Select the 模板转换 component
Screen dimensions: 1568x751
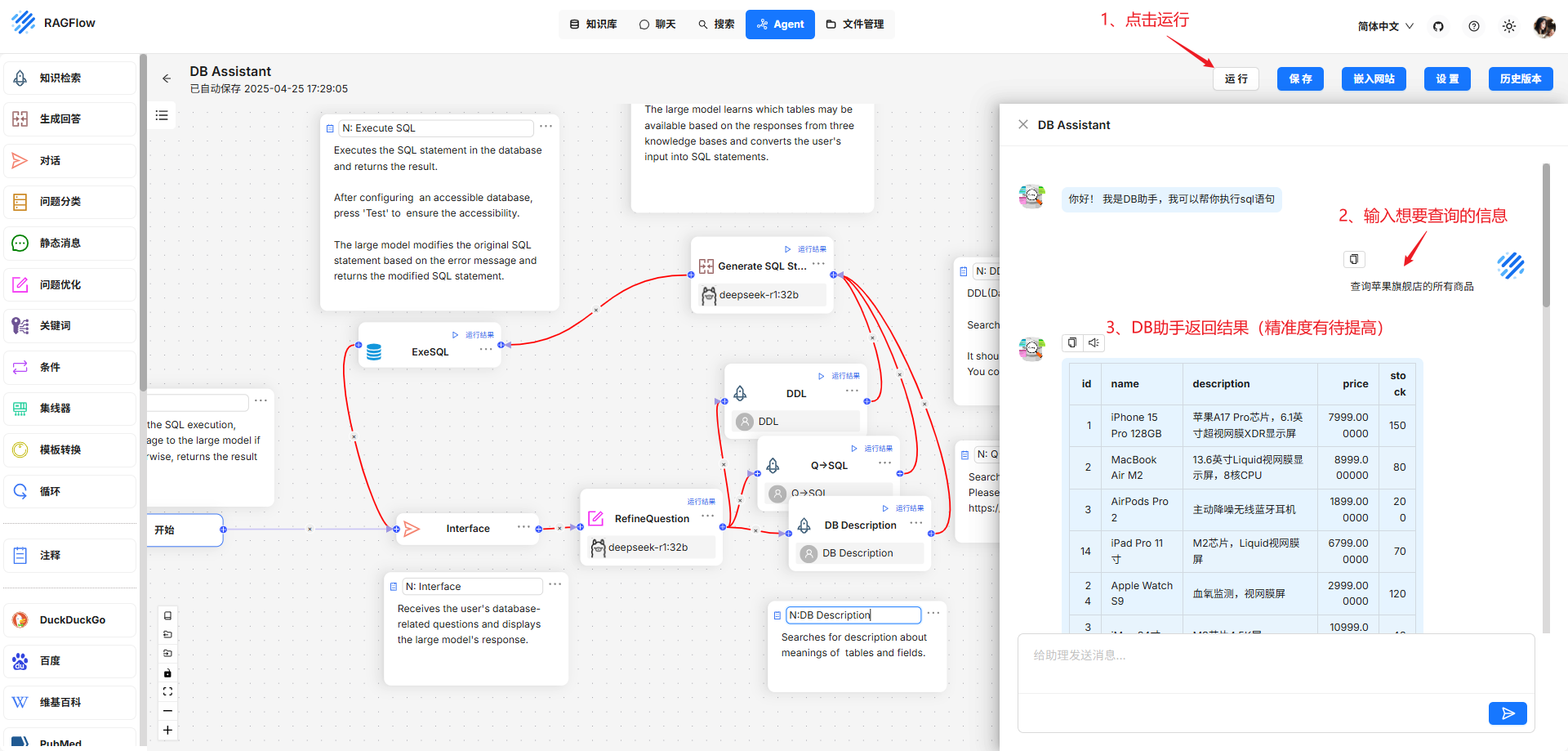pyautogui.click(x=69, y=450)
